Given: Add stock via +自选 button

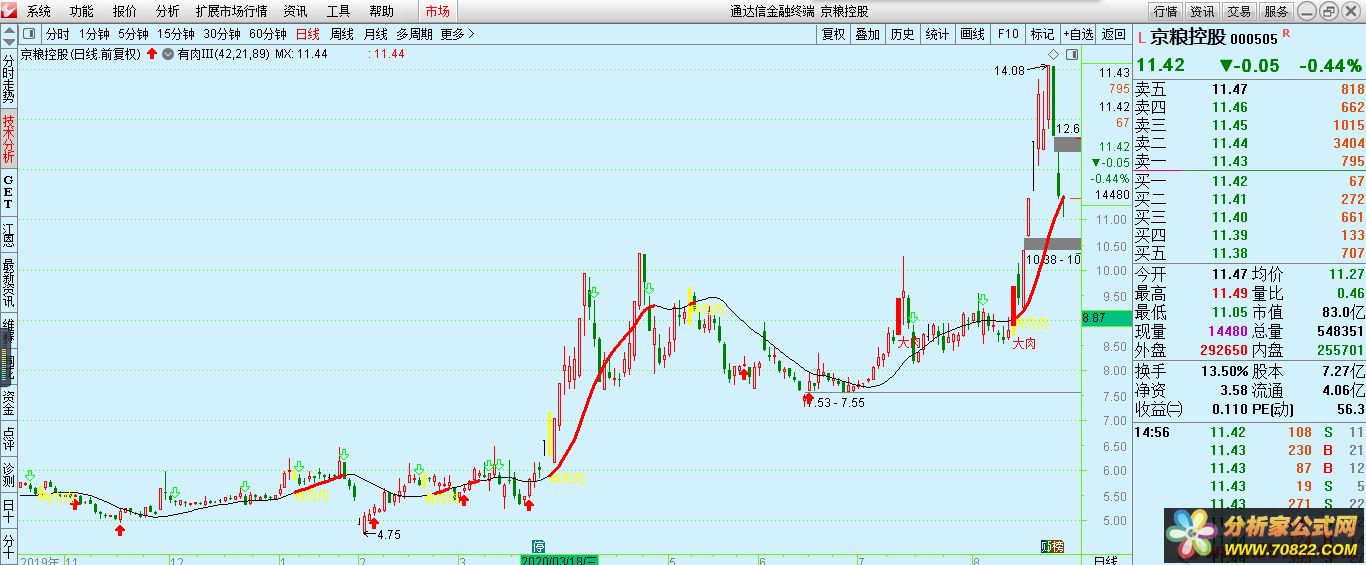Looking at the screenshot, I should coord(1078,34).
